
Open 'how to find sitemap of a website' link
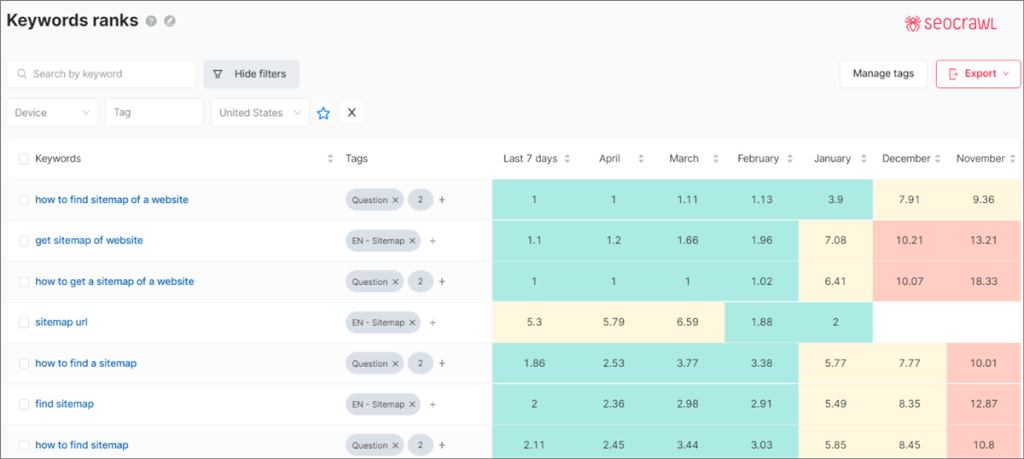click(x=111, y=200)
